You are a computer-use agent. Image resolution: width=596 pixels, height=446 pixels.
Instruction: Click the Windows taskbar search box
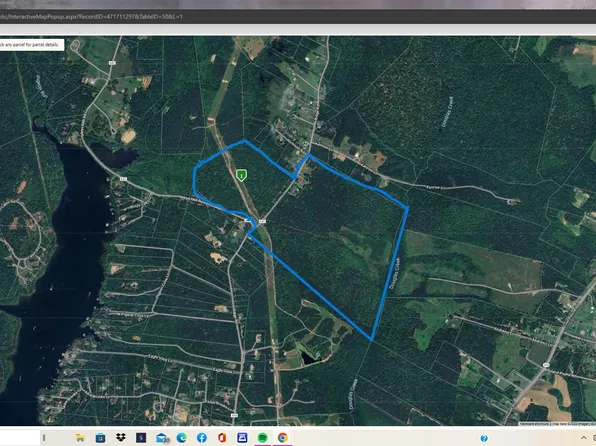pos(20,438)
